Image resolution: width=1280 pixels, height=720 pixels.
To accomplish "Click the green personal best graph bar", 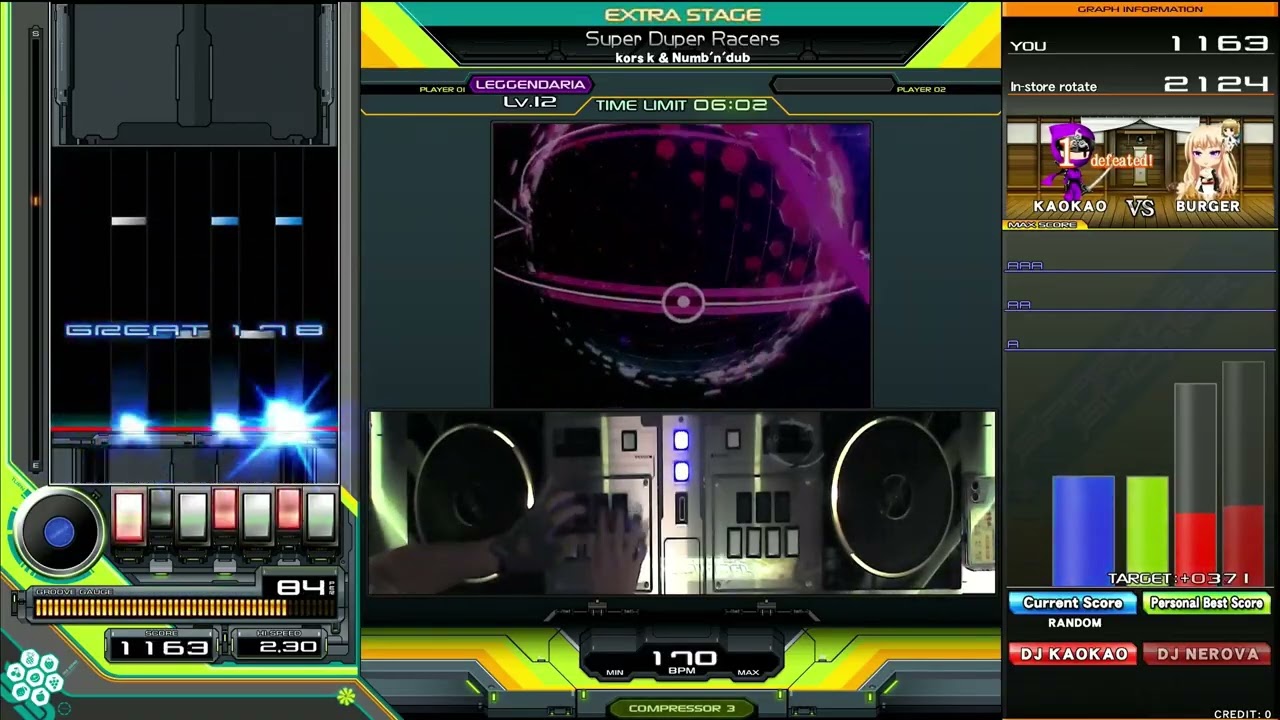I will click(1147, 531).
